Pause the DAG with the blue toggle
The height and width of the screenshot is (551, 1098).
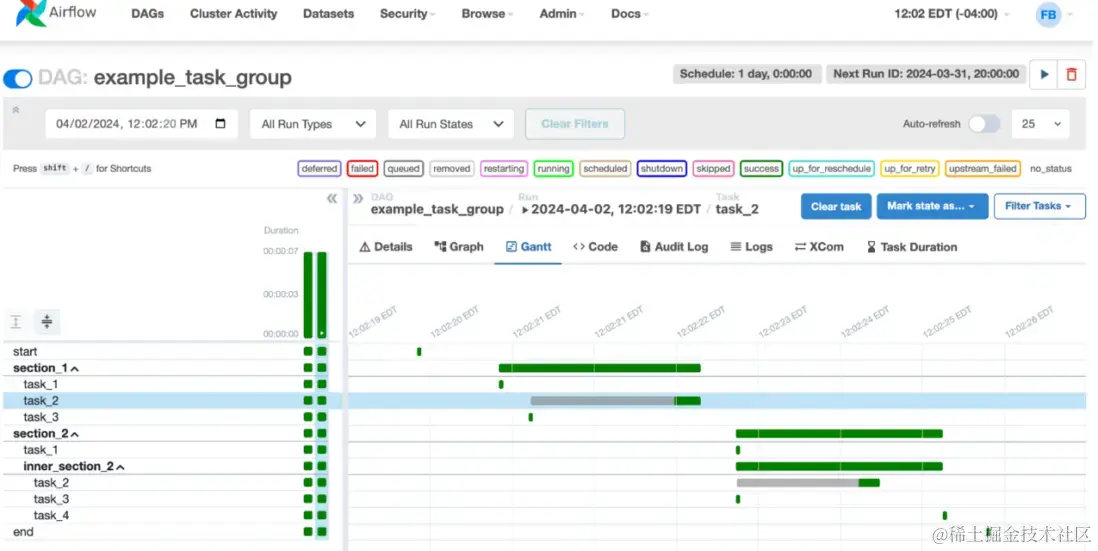(x=18, y=78)
